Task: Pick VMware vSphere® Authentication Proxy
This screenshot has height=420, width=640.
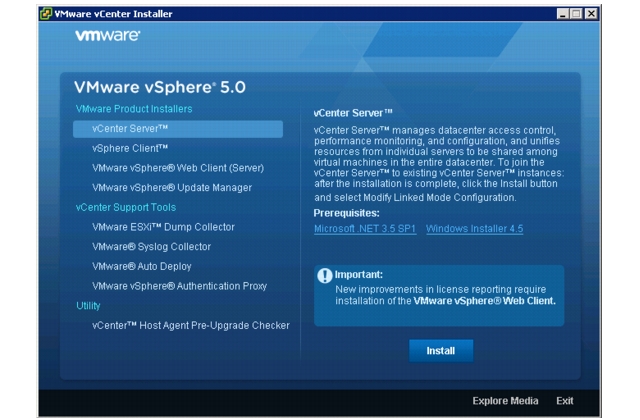Action: click(x=179, y=286)
